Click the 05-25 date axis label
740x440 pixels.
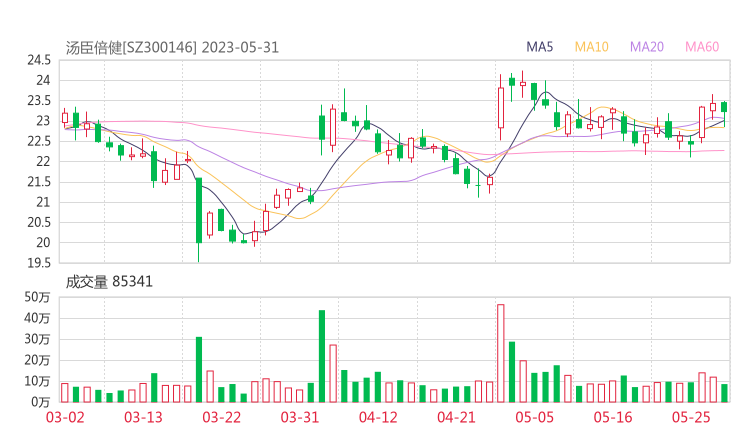691,417
